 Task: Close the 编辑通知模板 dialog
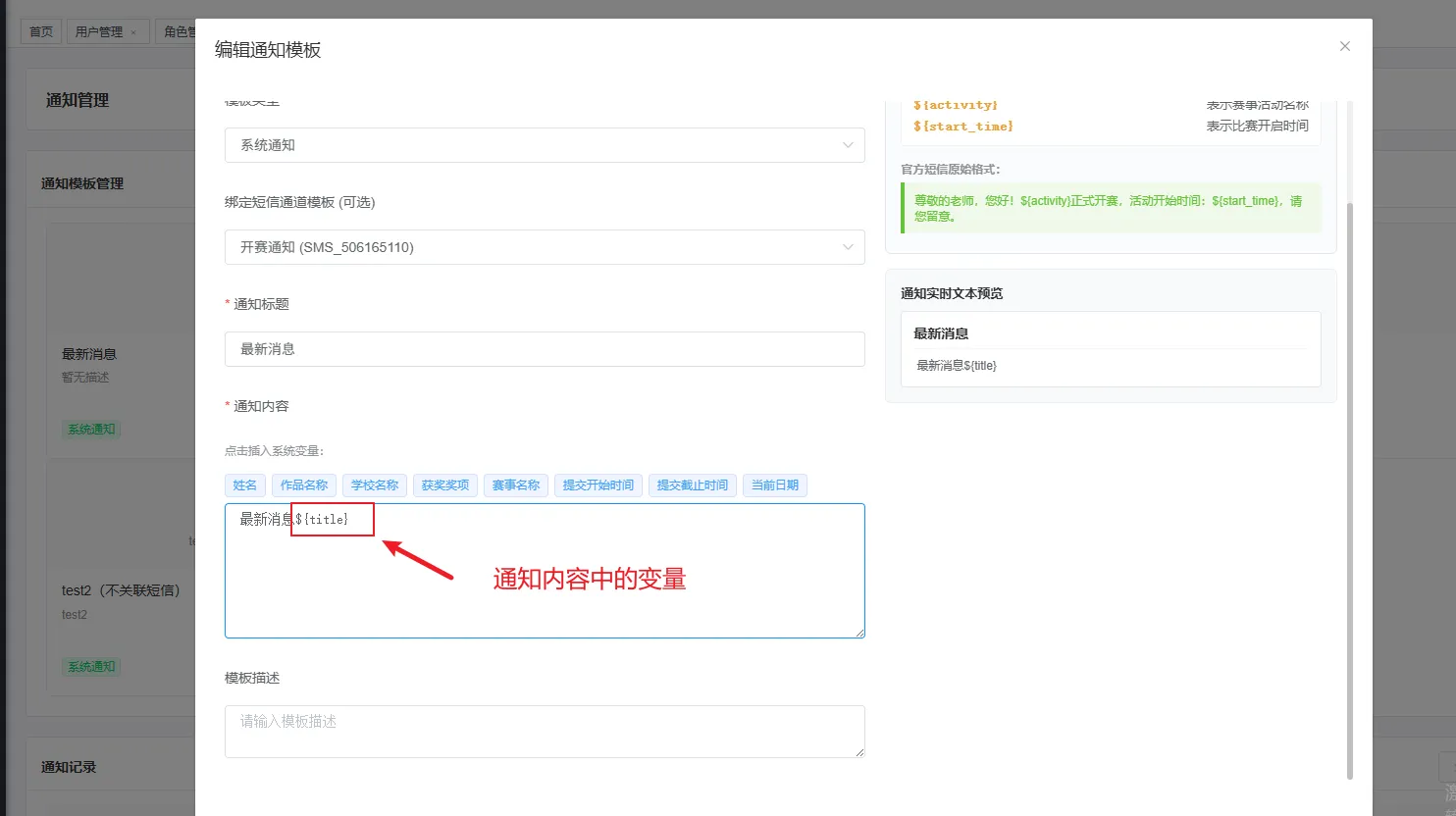coord(1345,46)
